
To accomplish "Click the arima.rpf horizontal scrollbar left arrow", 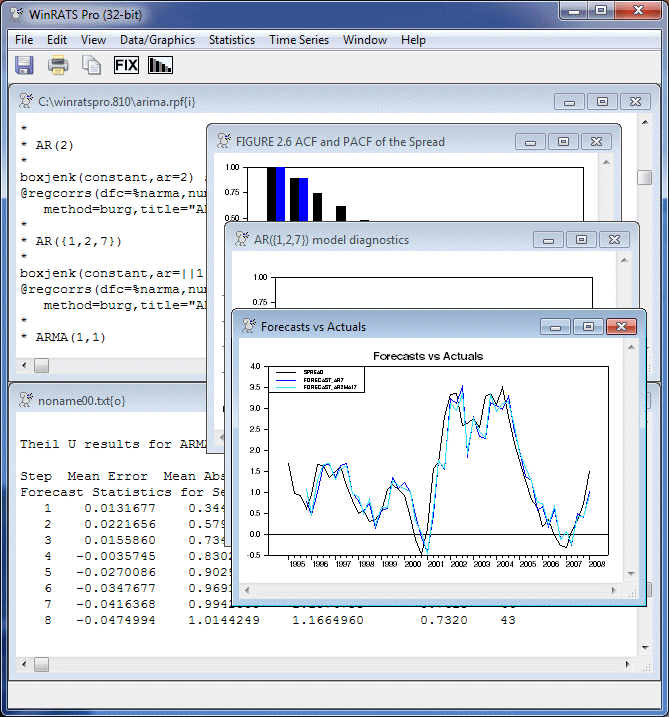I will point(25,365).
